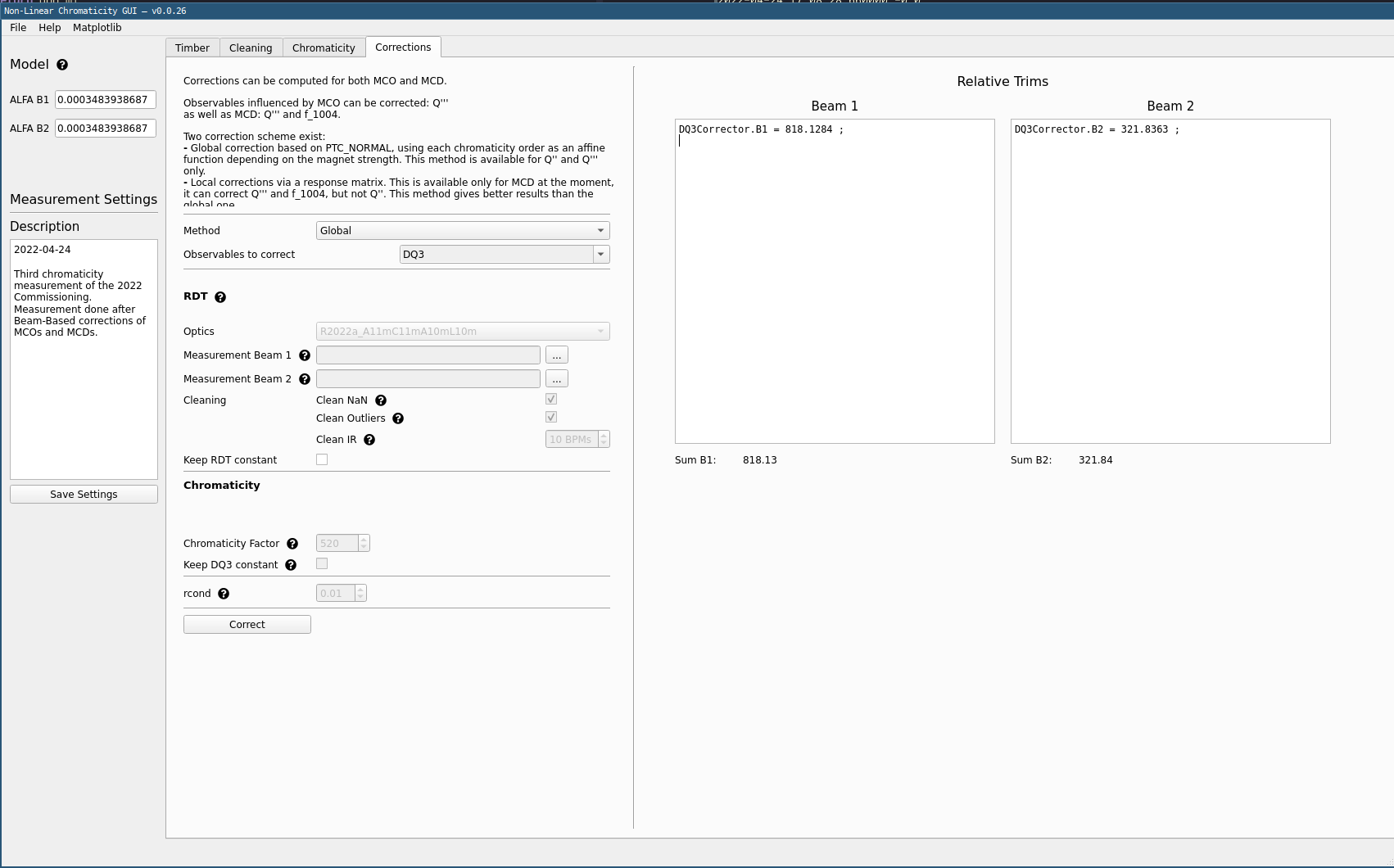
Task: Click the Measurement Beam 2 path field
Action: (x=428, y=379)
